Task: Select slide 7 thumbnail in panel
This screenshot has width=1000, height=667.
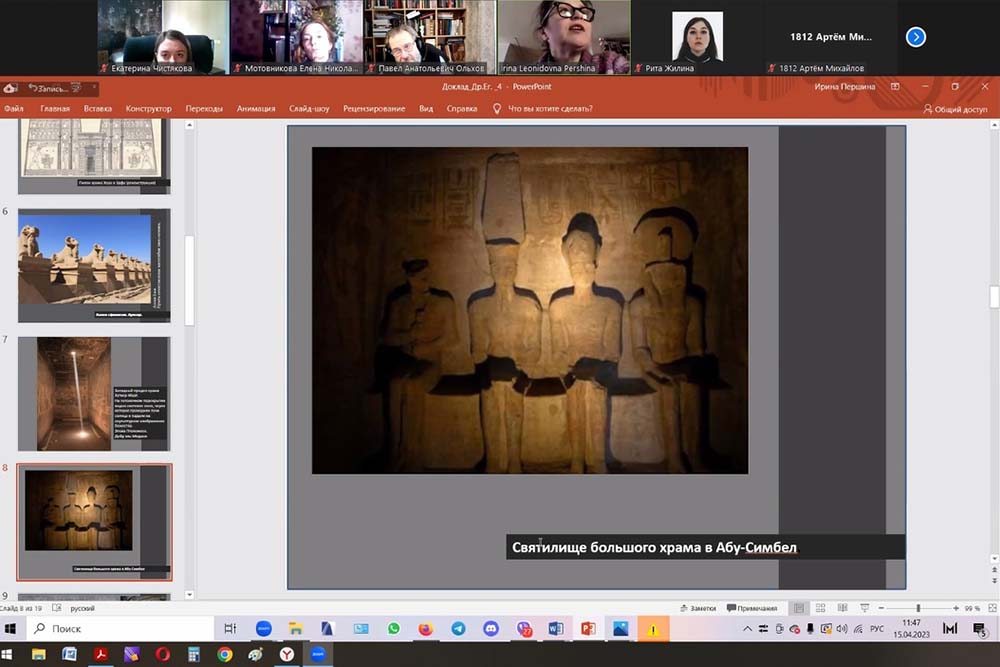Action: 95,393
